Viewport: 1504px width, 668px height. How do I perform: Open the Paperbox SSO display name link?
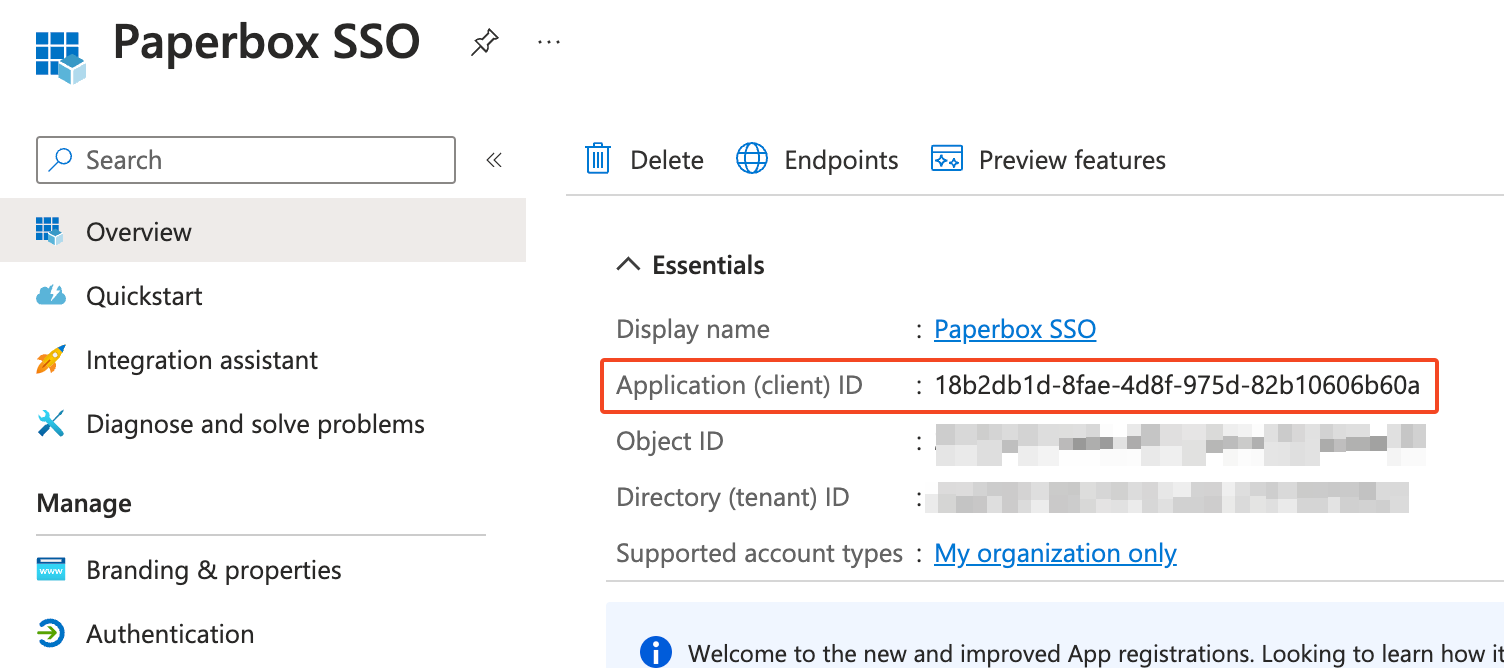[1014, 328]
